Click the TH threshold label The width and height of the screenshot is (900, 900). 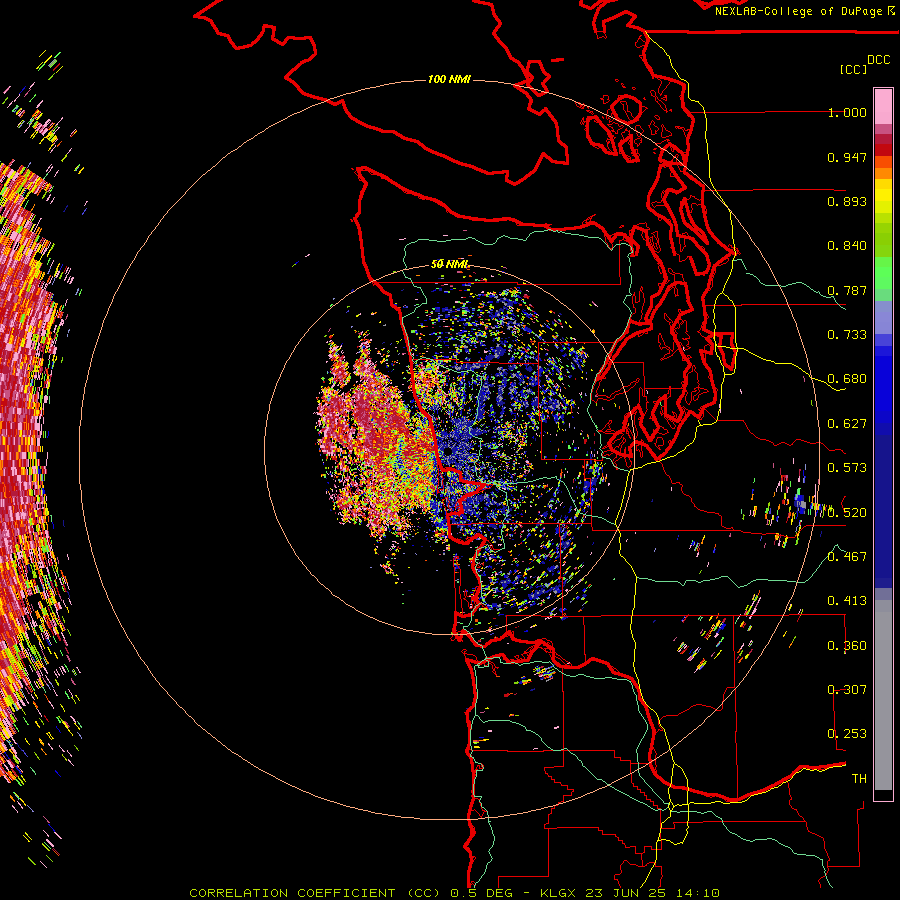point(859,779)
